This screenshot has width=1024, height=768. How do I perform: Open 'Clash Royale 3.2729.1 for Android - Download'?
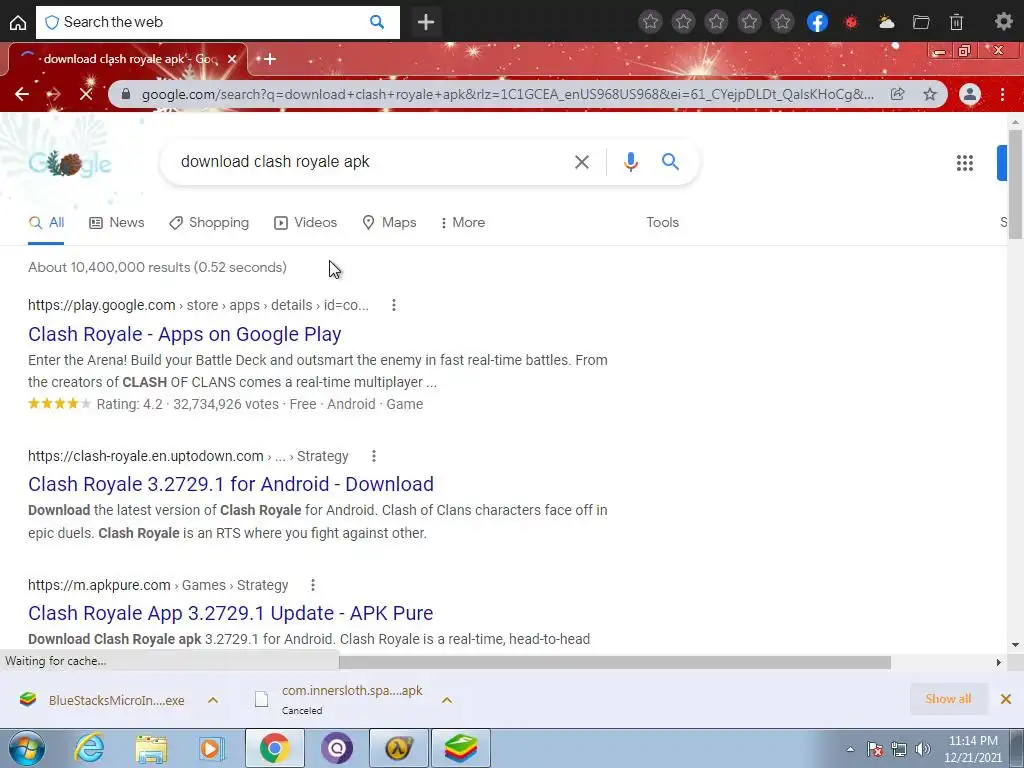(x=231, y=485)
